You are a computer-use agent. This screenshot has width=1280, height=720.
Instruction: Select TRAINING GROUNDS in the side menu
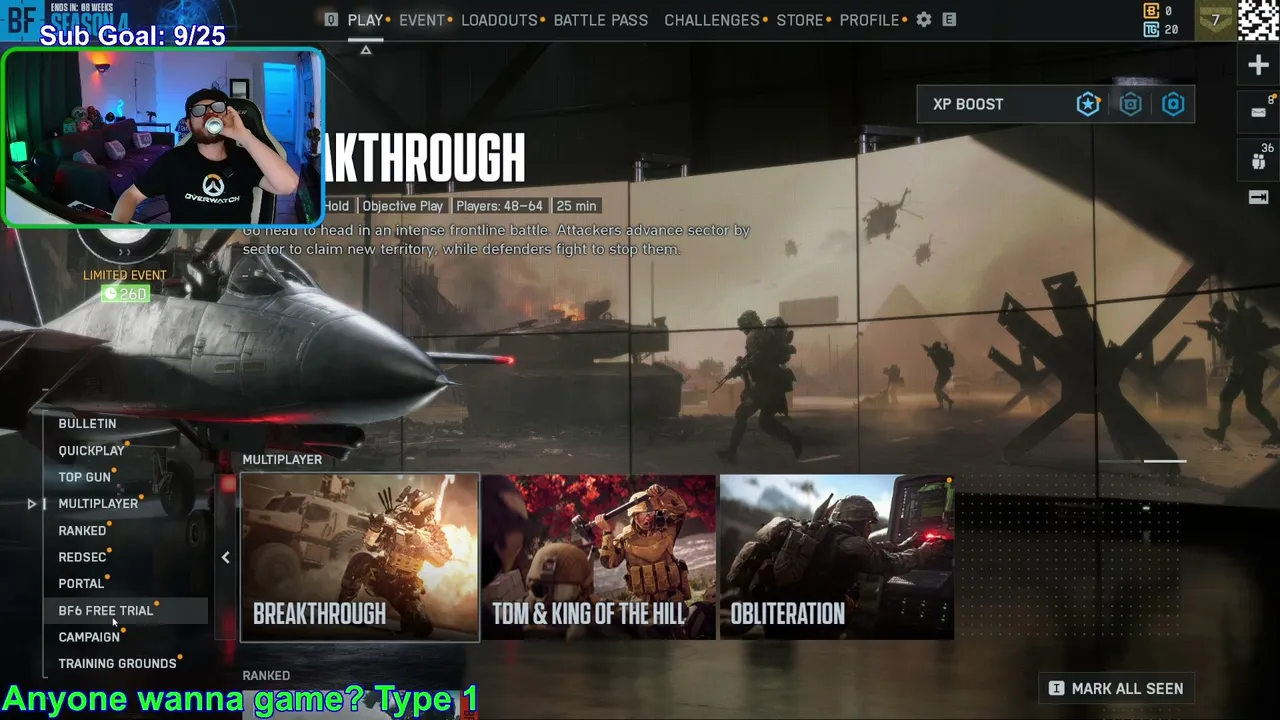[x=117, y=664]
